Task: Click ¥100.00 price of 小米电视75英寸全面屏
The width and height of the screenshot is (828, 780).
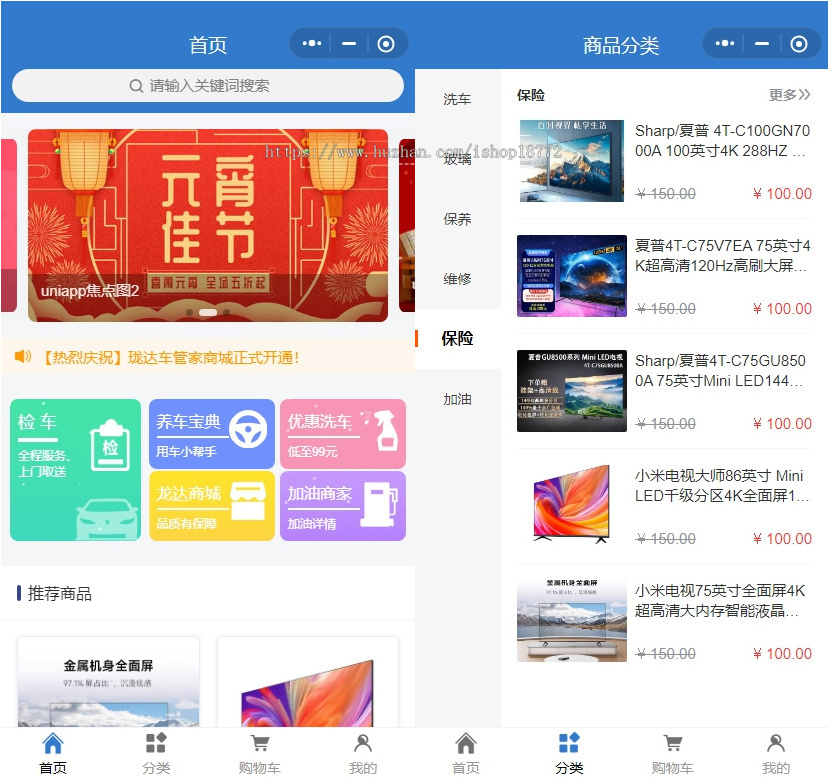Action: (782, 654)
